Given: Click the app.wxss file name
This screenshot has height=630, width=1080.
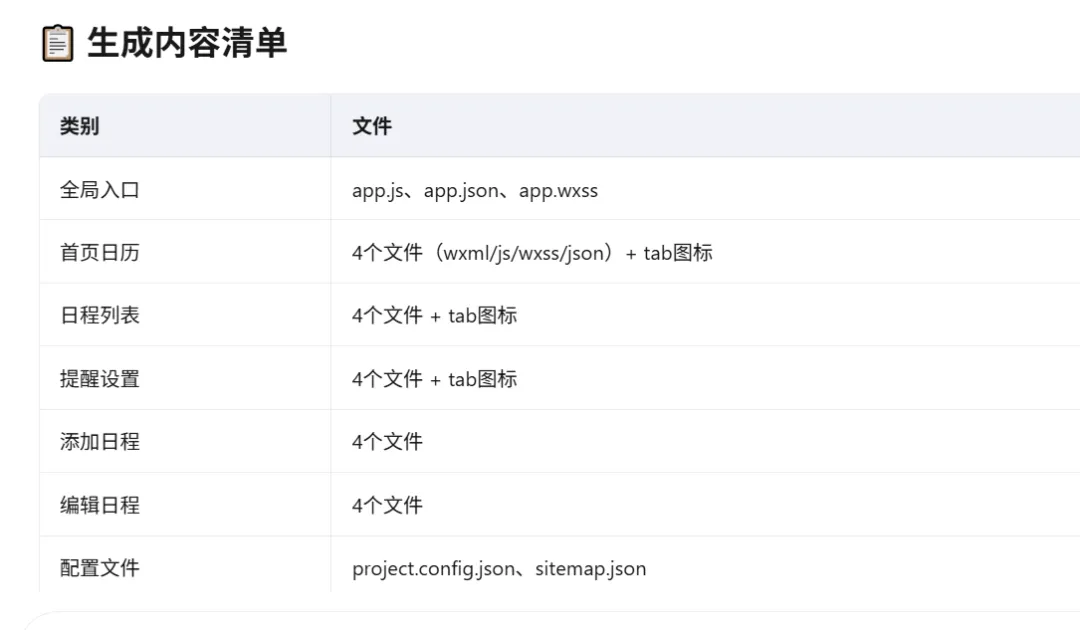Looking at the screenshot, I should pos(559,190).
